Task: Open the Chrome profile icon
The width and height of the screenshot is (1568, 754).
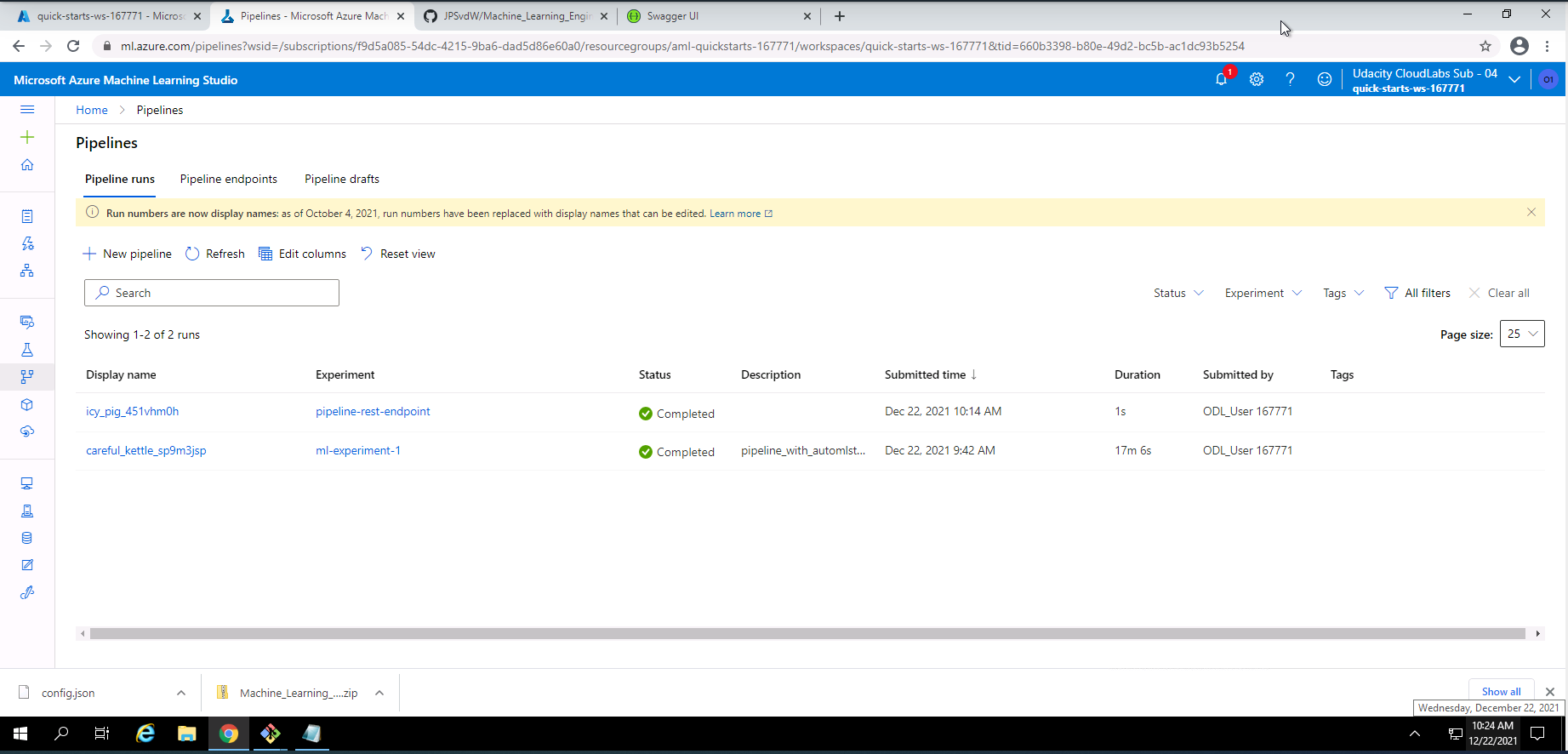Action: 1520,46
